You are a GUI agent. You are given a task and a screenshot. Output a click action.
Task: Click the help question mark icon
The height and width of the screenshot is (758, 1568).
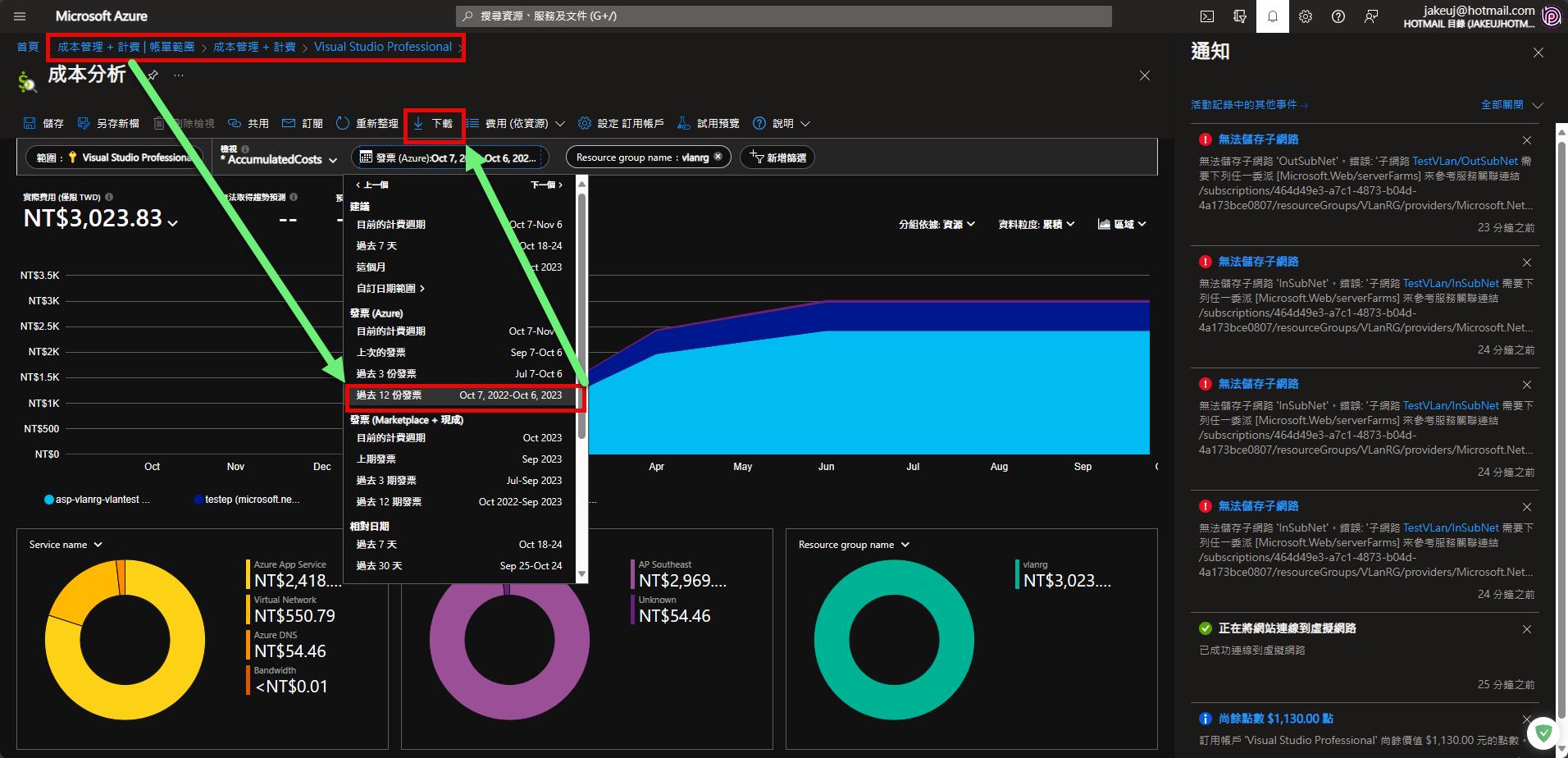[1338, 16]
